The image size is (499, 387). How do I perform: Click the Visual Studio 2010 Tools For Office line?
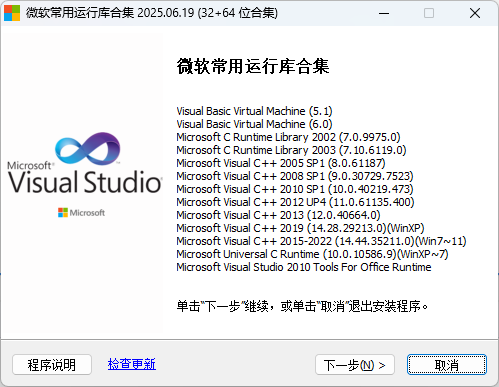[x=304, y=267]
